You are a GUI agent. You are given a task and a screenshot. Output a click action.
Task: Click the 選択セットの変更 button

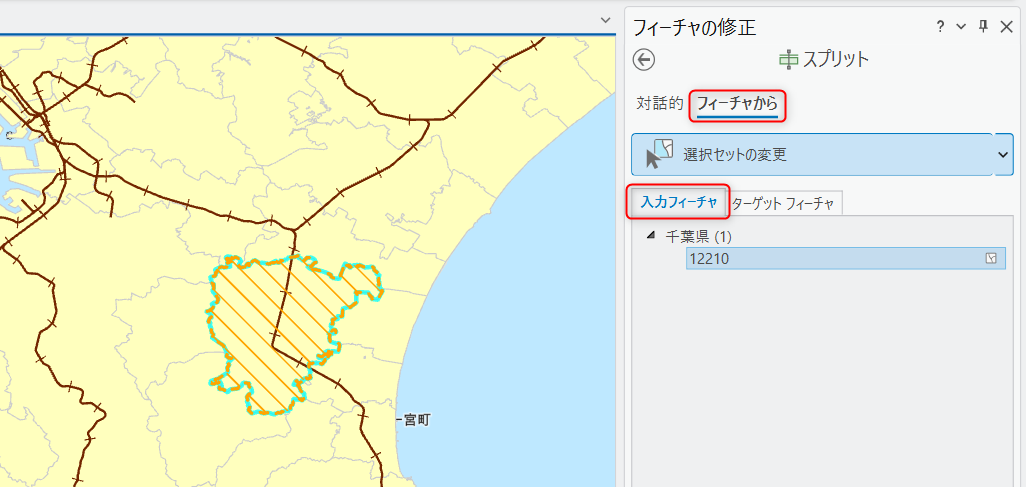(810, 155)
